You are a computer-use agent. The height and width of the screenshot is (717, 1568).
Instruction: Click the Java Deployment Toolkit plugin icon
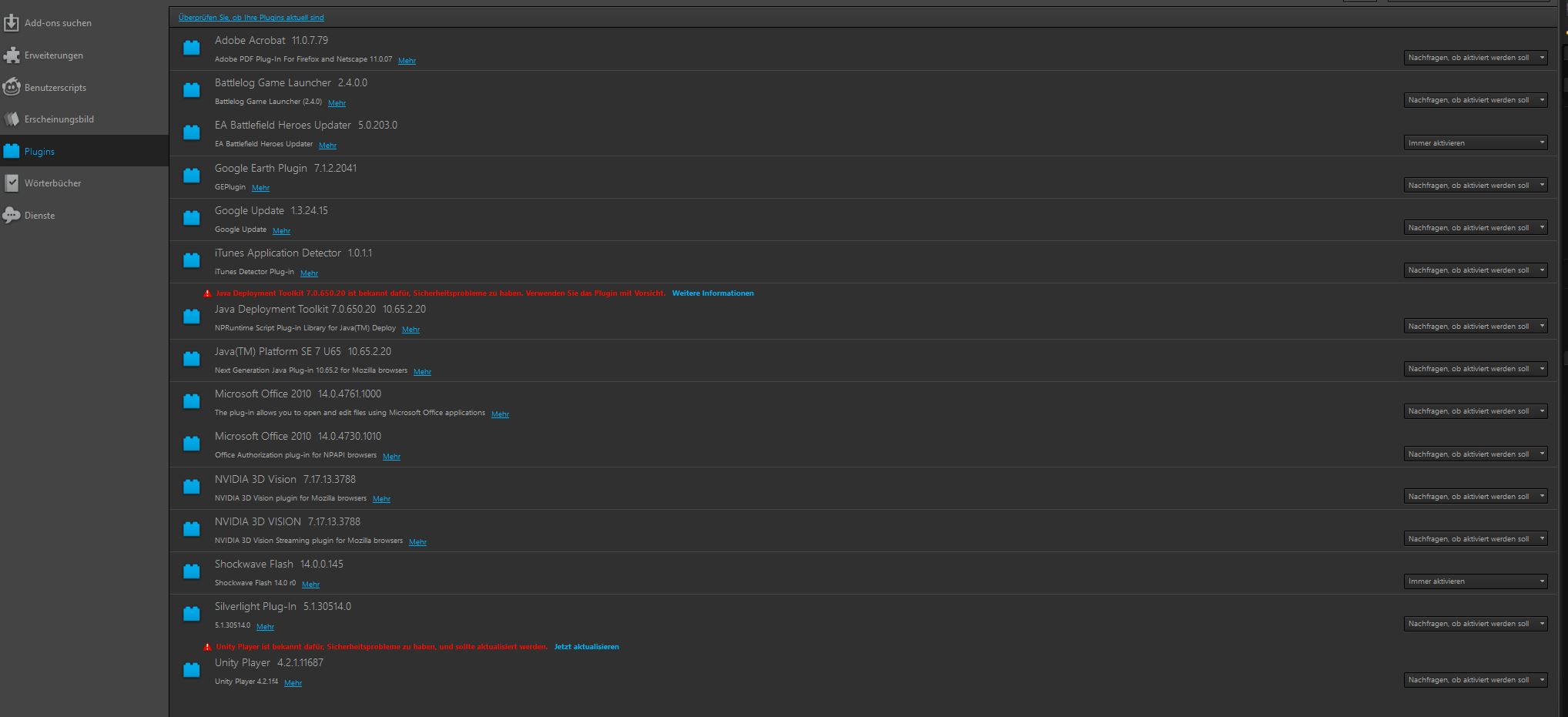click(192, 317)
